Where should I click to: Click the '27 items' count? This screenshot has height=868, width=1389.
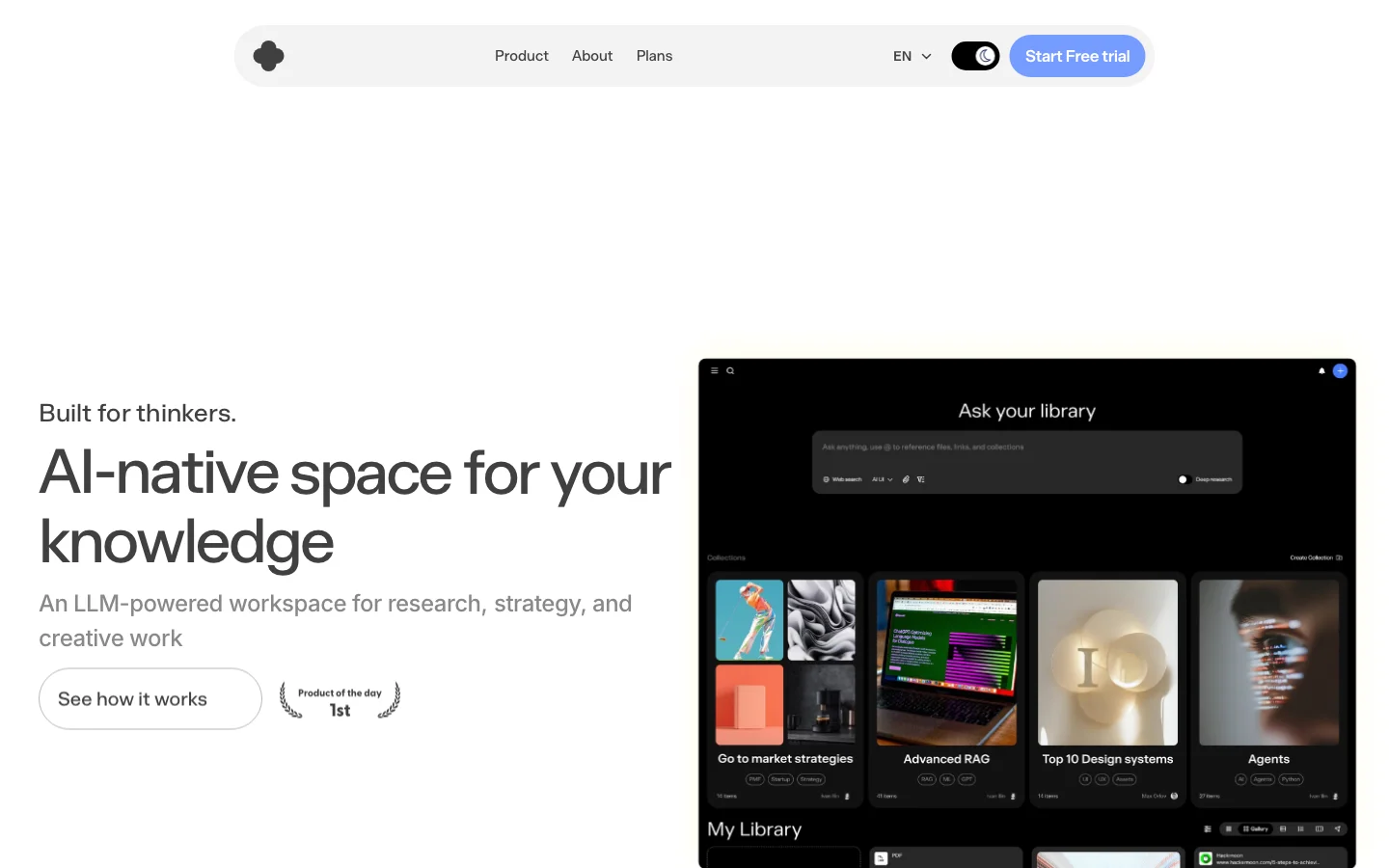pyautogui.click(x=1210, y=797)
